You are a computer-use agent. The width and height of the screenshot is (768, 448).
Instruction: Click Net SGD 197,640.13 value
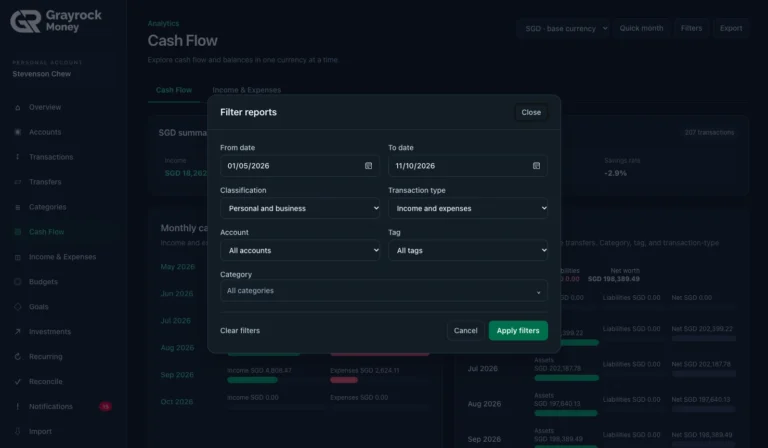tap(701, 400)
